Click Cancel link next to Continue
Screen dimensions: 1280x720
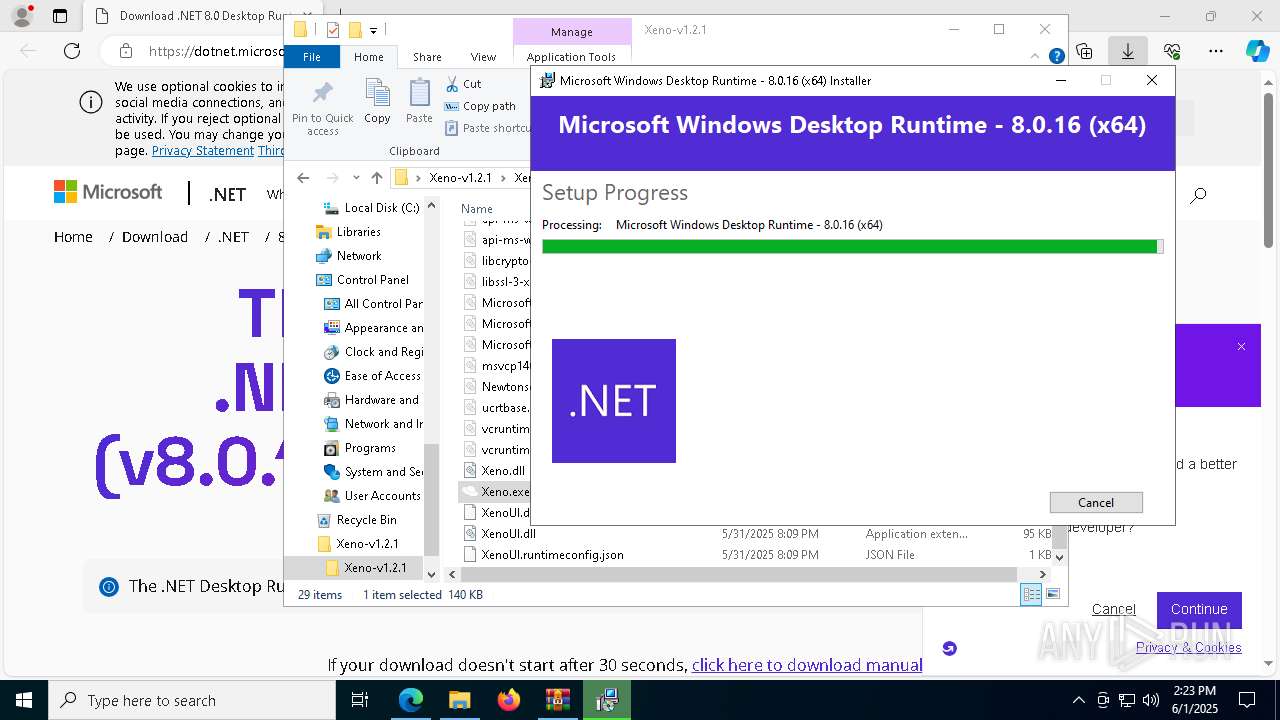click(1114, 609)
